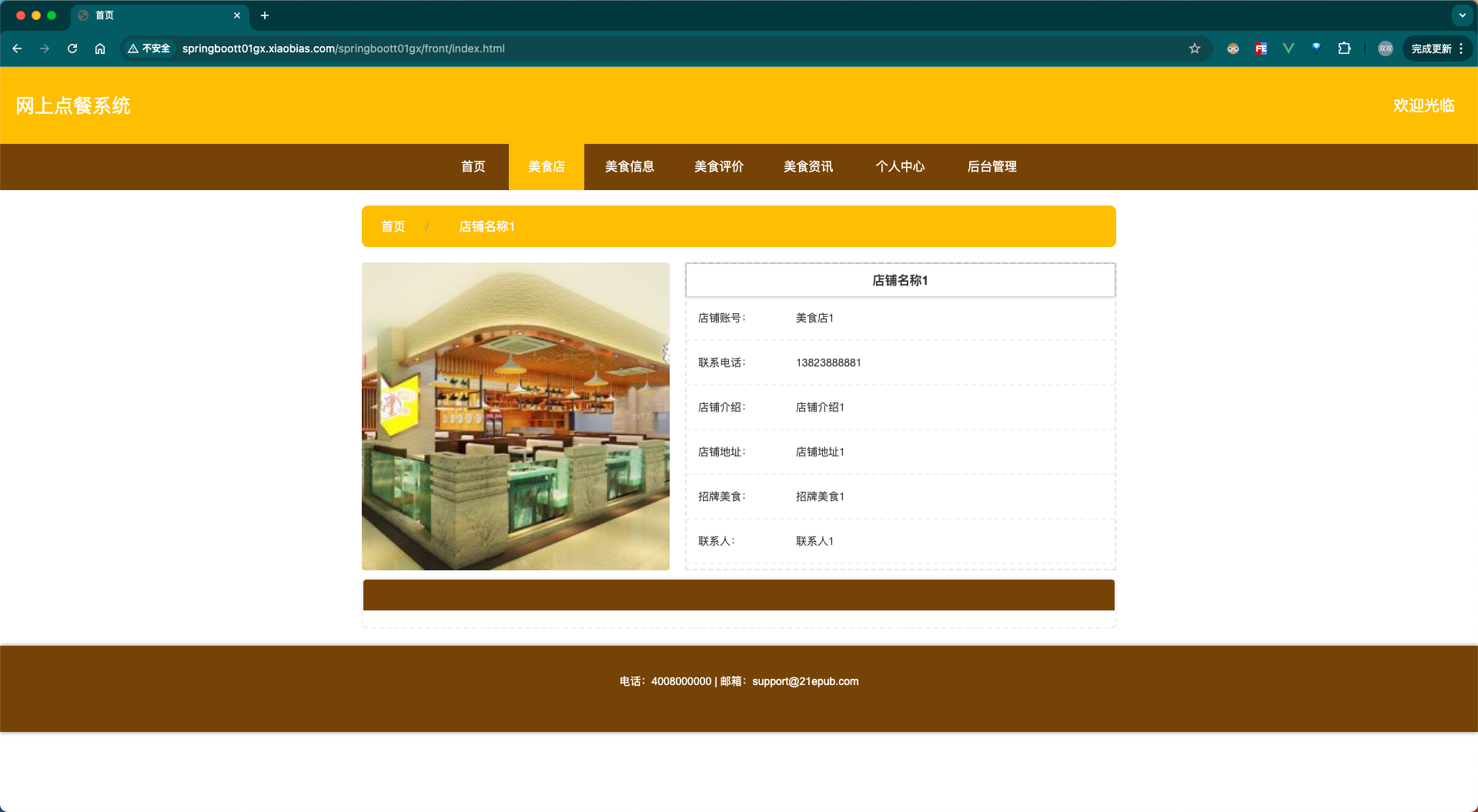Viewport: 1478px width, 812px height.
Task: Open the monkey-face extension icon
Action: (x=1233, y=48)
